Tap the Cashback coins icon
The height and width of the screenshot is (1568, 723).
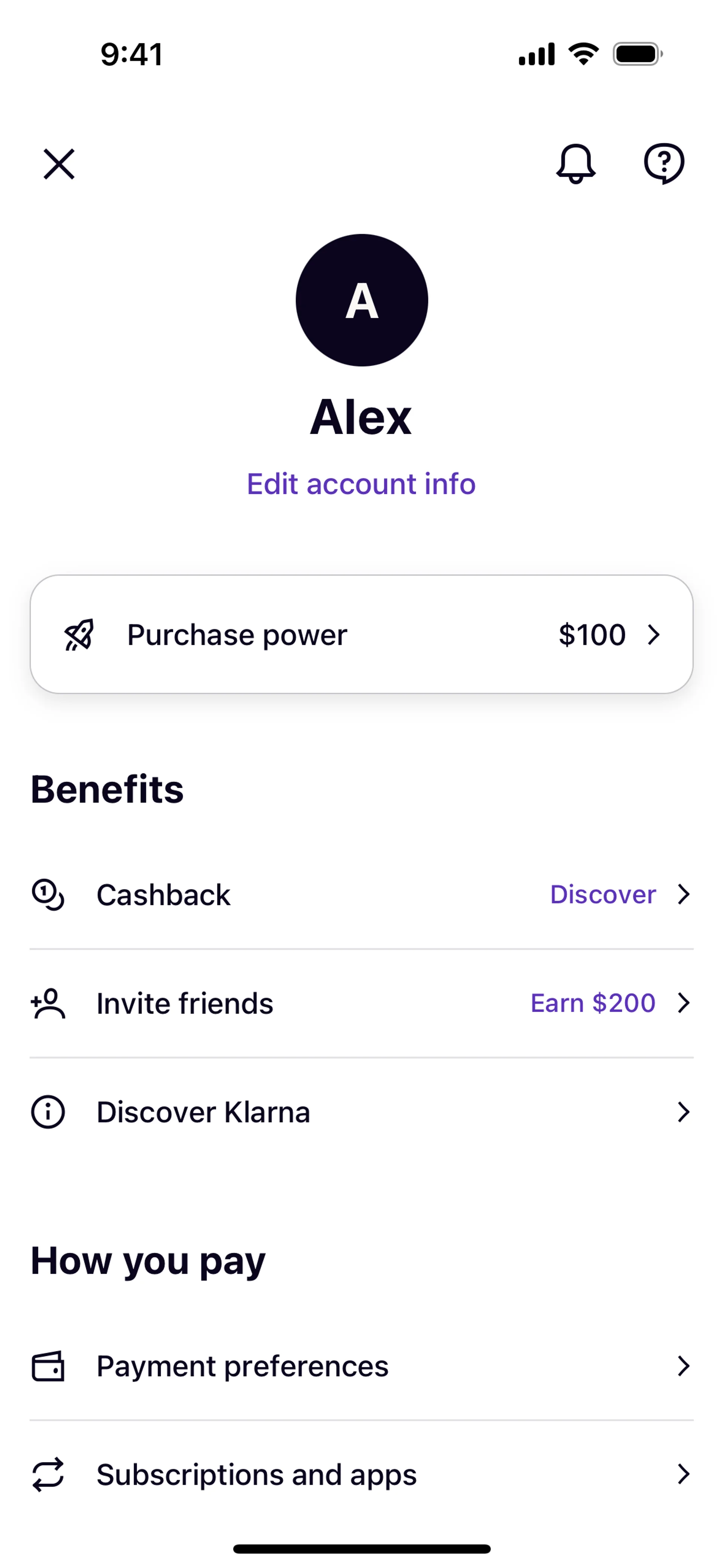tap(47, 895)
